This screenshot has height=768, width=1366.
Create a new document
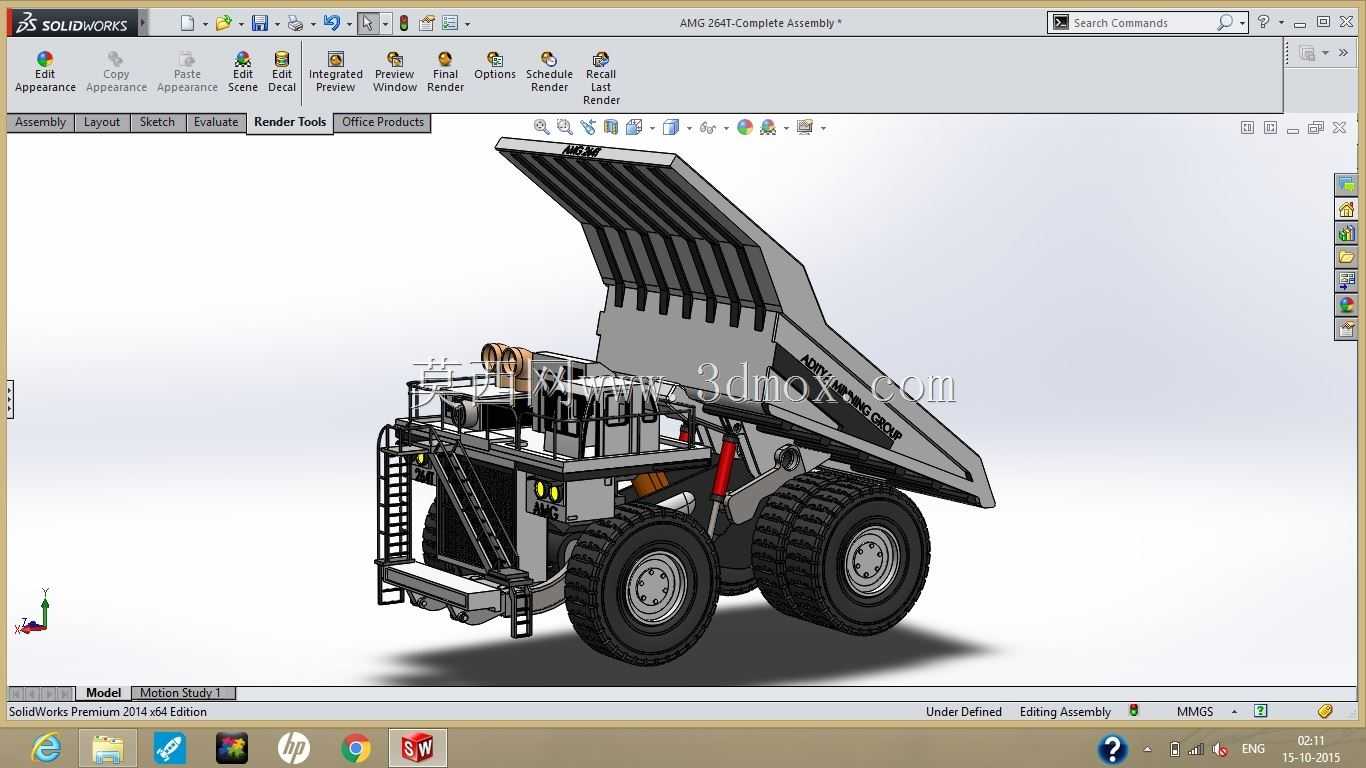pyautogui.click(x=187, y=23)
